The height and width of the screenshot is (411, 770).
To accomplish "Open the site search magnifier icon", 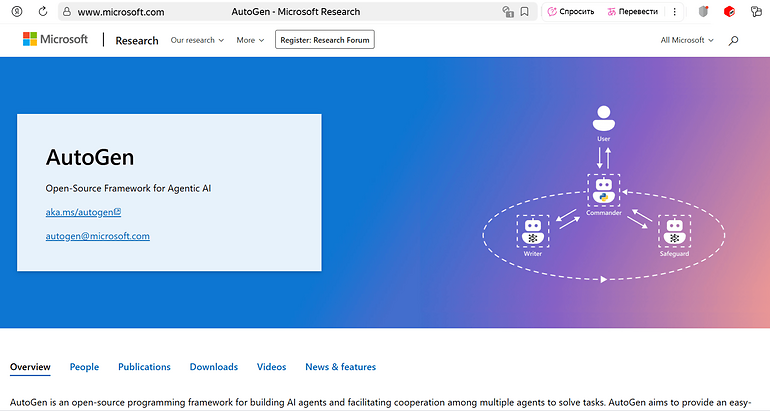I will tap(734, 40).
